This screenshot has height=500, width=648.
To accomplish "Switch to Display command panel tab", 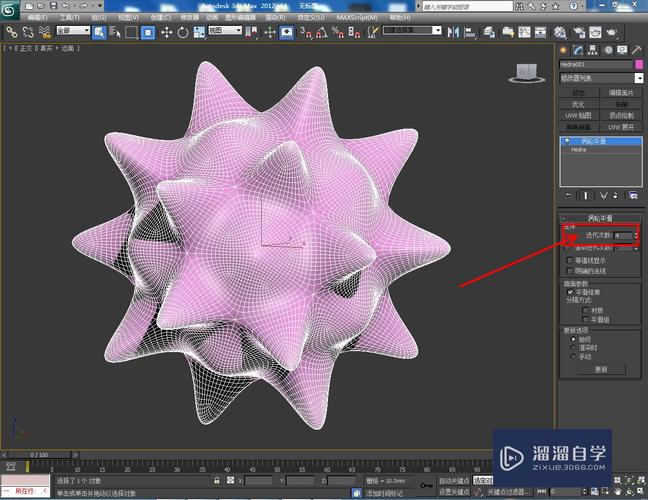I will [x=622, y=50].
